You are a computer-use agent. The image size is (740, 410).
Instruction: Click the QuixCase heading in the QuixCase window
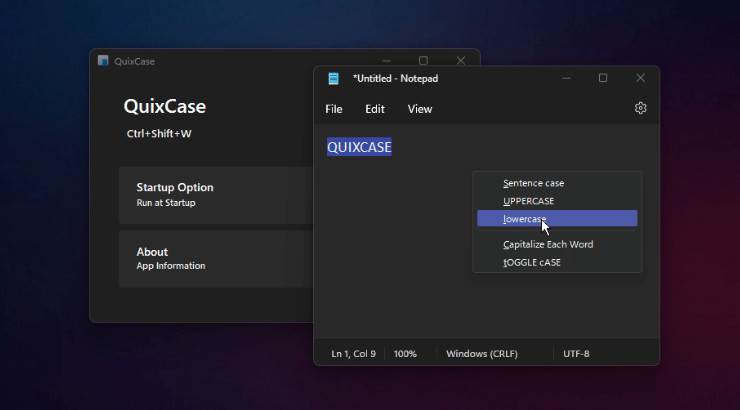click(x=165, y=107)
